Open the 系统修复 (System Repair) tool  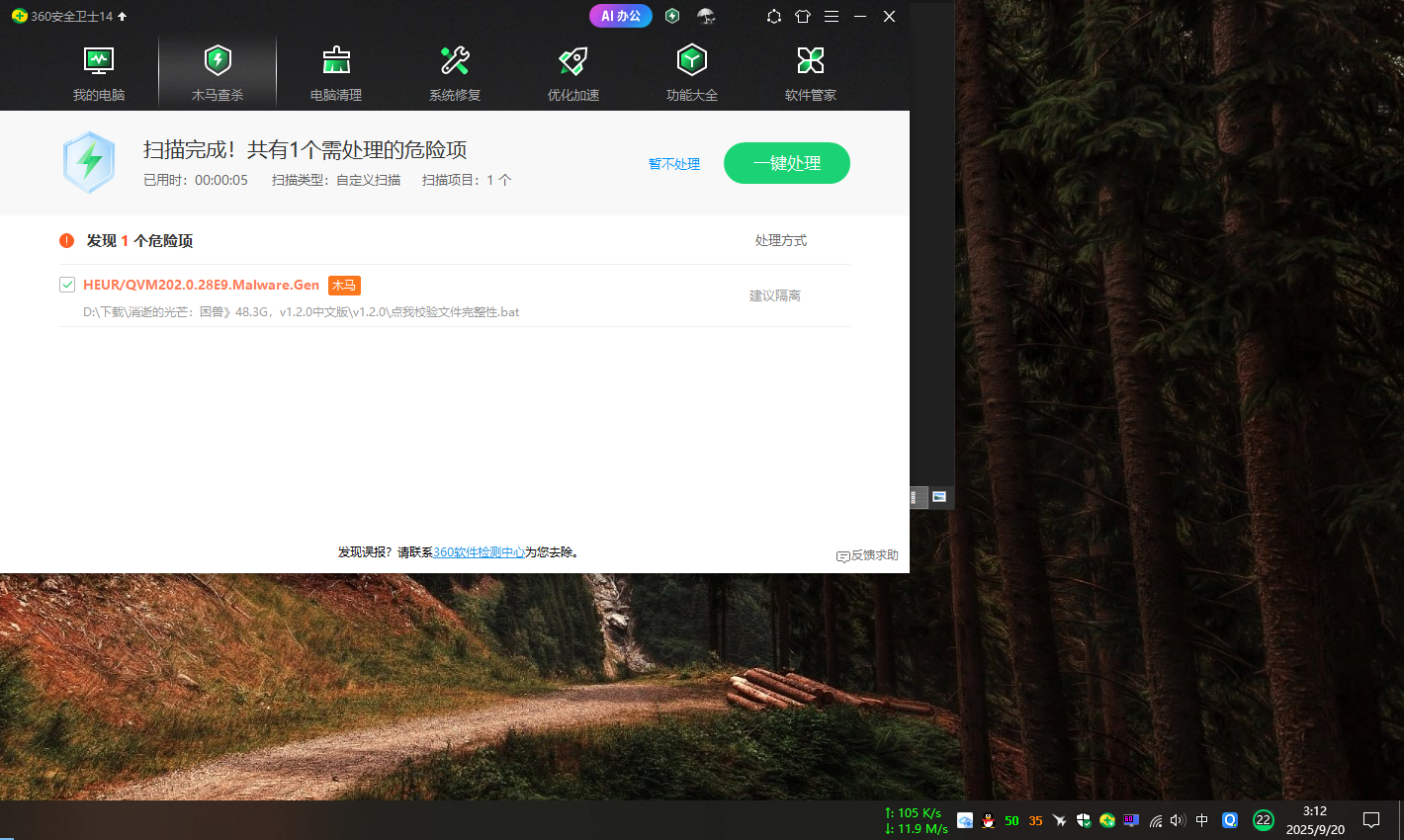tap(454, 69)
